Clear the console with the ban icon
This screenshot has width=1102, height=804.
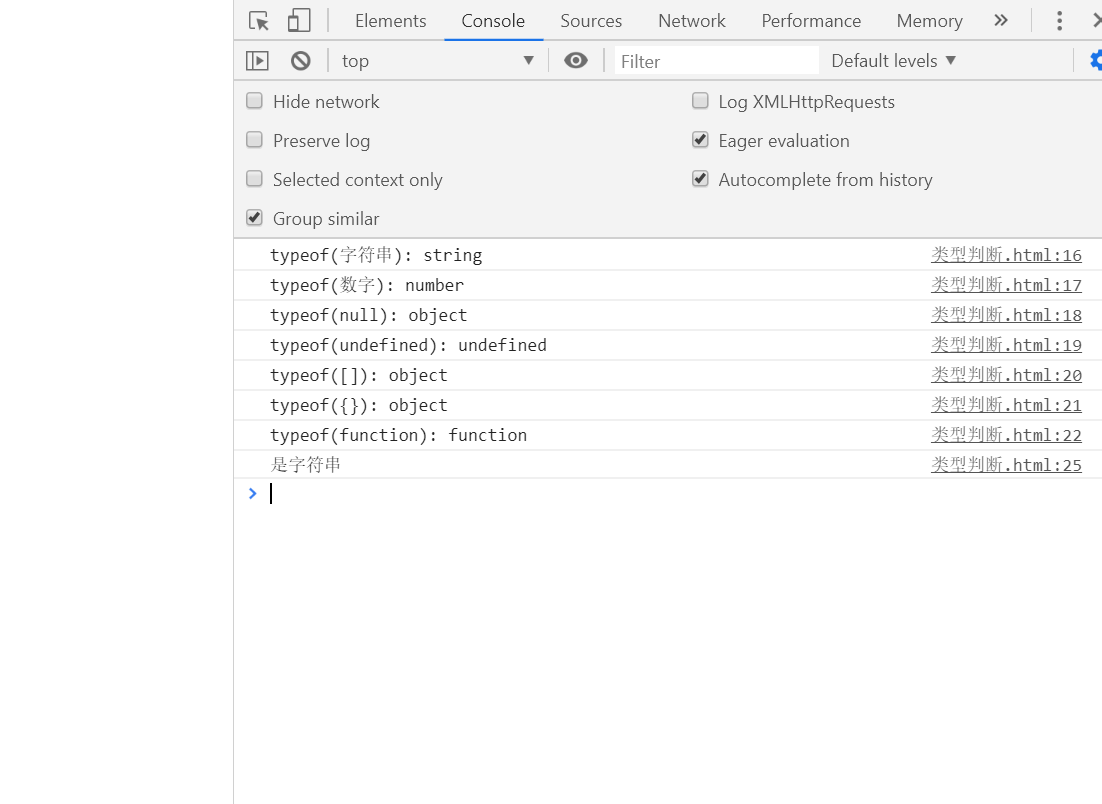click(300, 61)
